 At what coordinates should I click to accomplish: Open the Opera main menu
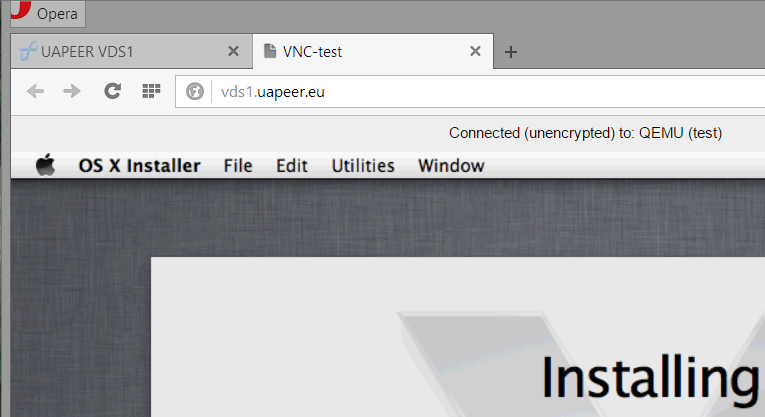[48, 14]
